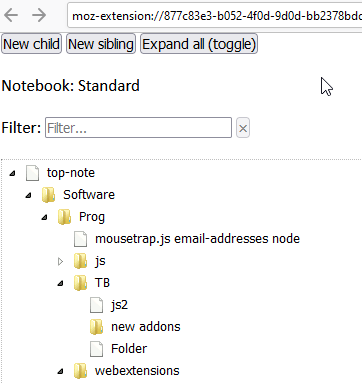The width and height of the screenshot is (362, 383).
Task: Collapse the top-note tree node
Action: 12,173
